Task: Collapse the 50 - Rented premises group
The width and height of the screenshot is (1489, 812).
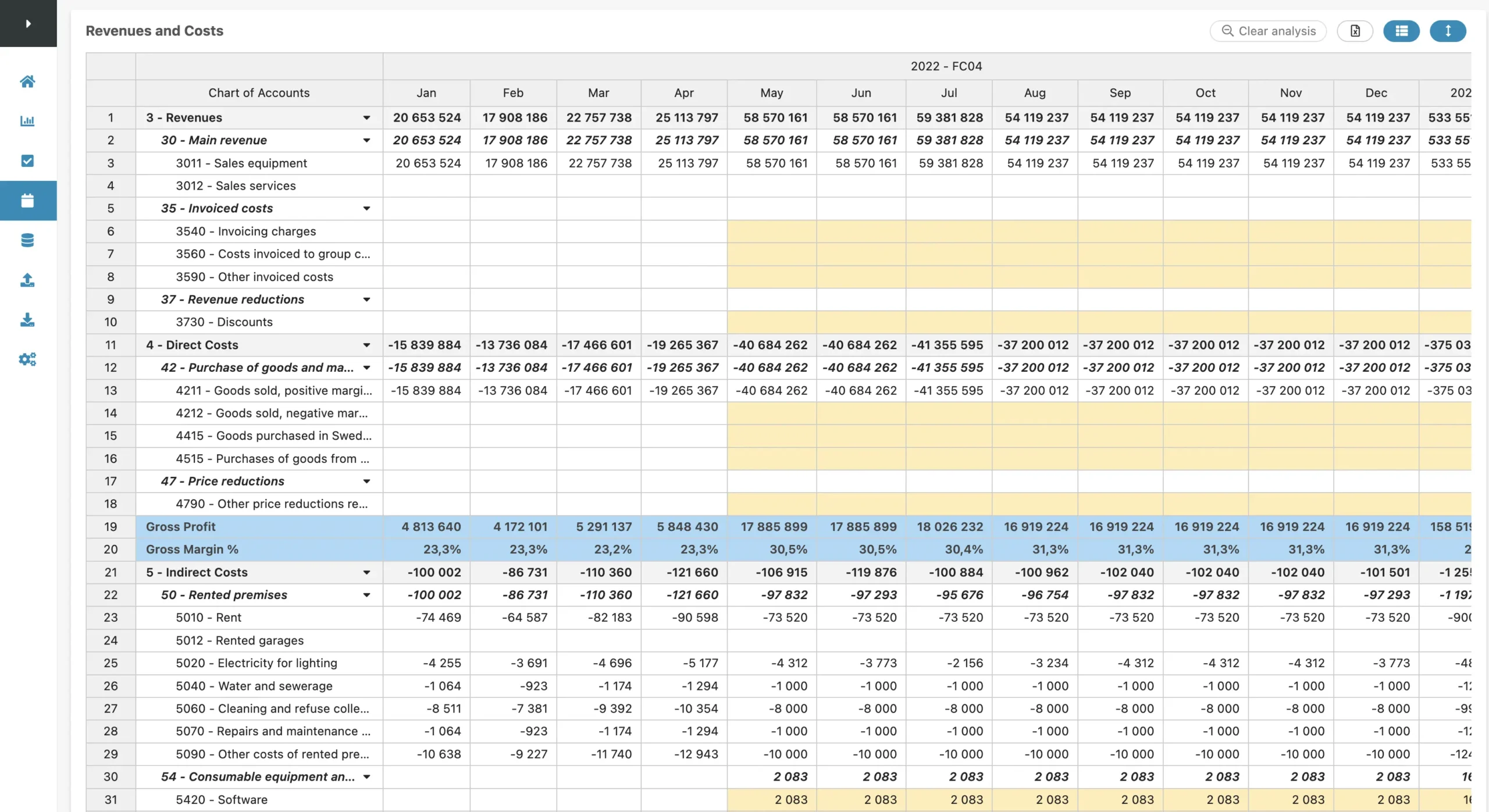Action: (366, 595)
